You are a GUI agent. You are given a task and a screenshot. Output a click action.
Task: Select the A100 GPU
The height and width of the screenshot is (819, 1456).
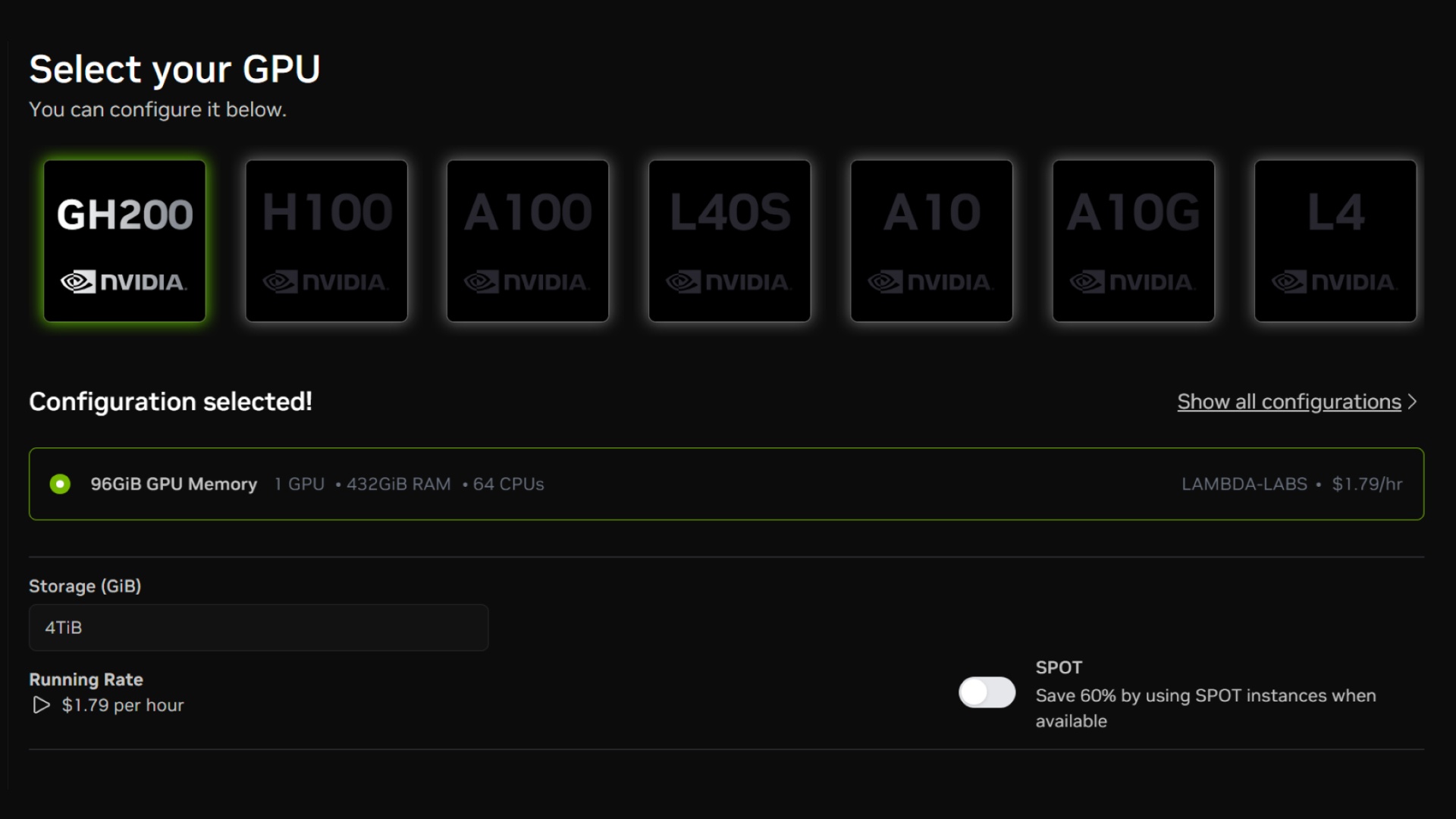(528, 240)
